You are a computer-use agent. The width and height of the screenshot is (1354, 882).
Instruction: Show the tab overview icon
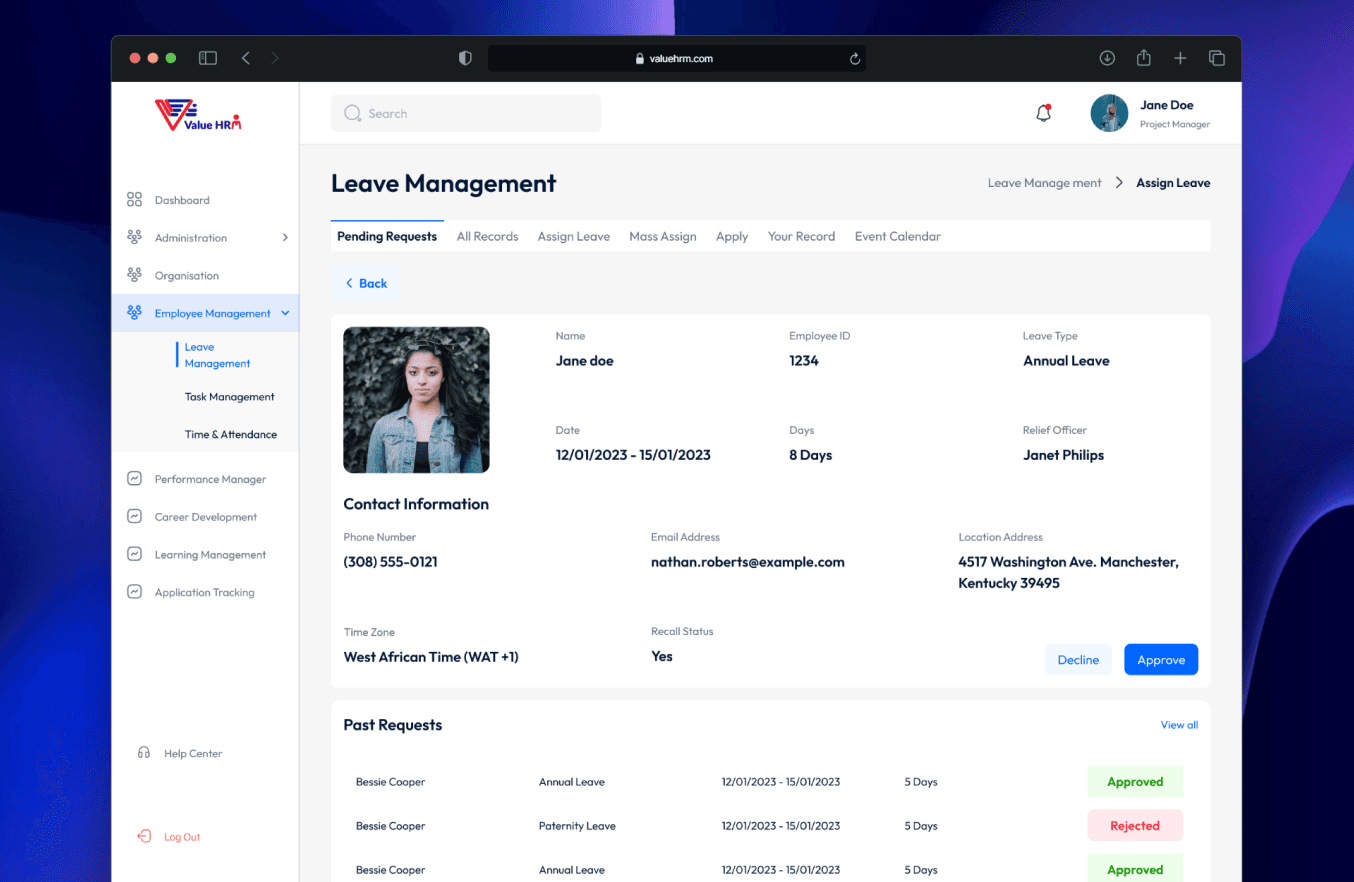pos(1217,58)
